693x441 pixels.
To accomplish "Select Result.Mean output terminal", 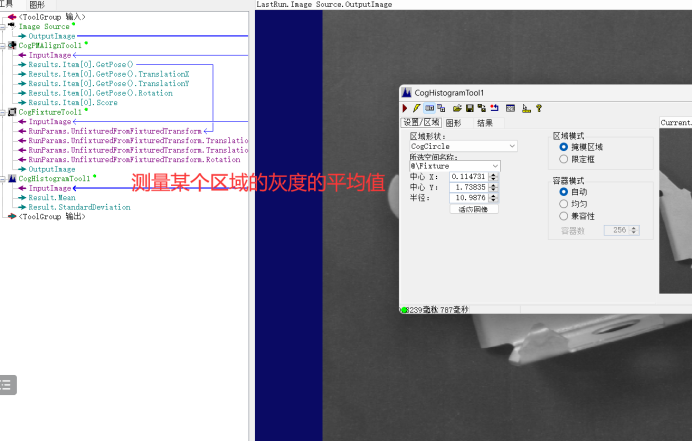I will [x=52, y=198].
